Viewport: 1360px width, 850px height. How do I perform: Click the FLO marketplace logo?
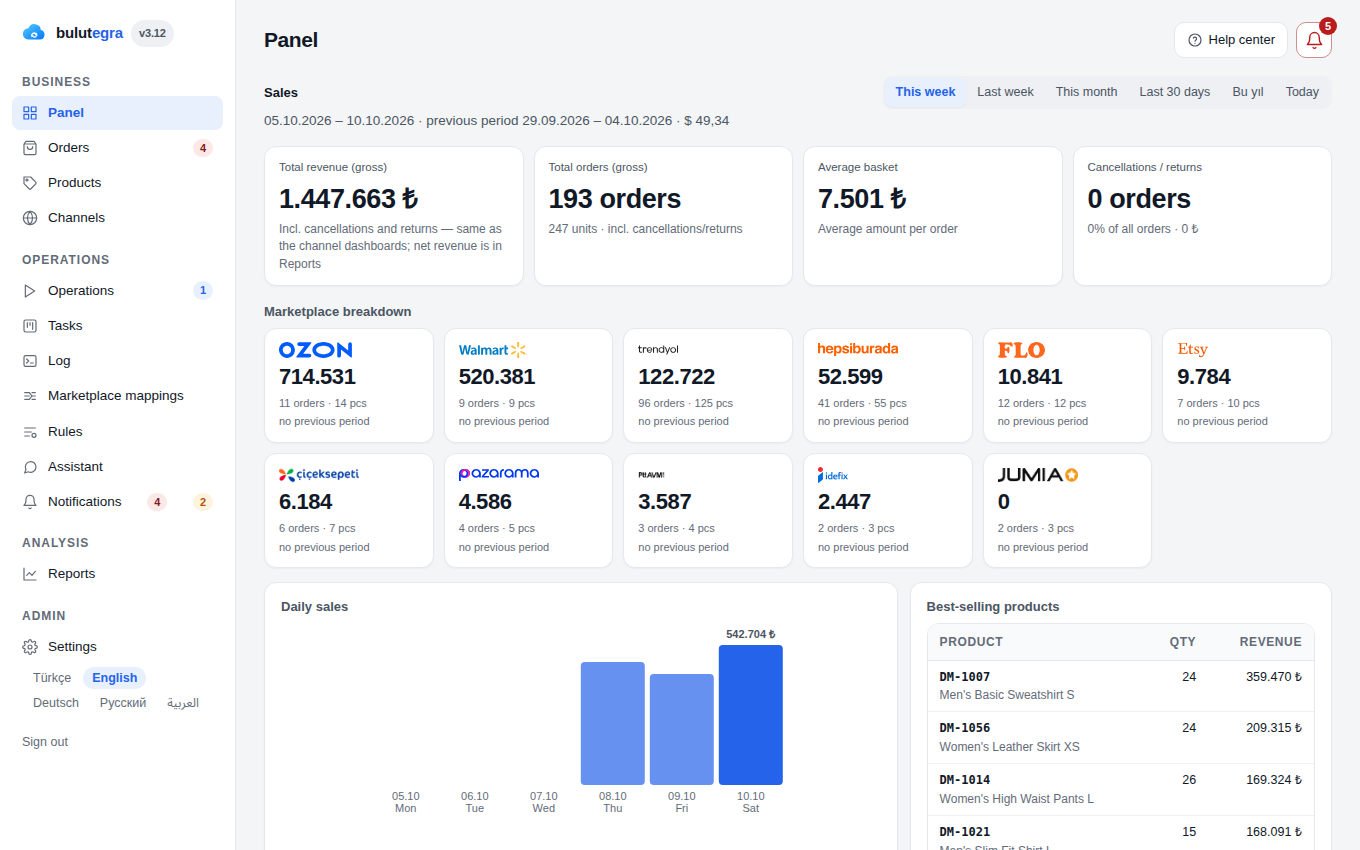(x=1021, y=350)
